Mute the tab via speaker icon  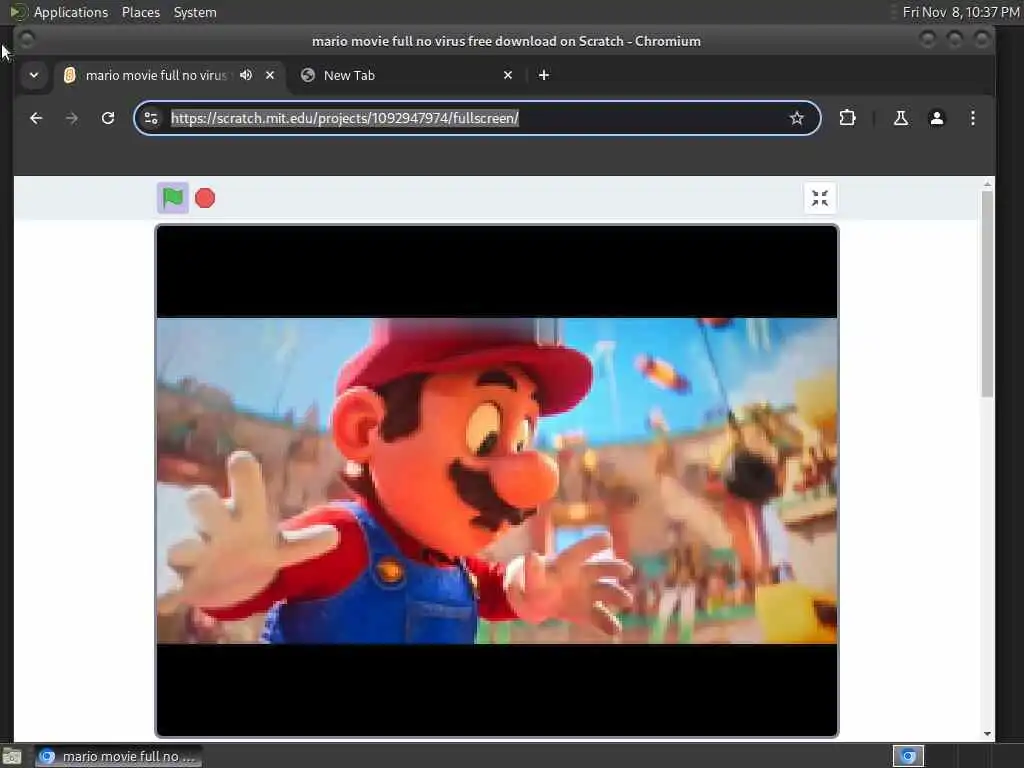[x=246, y=75]
